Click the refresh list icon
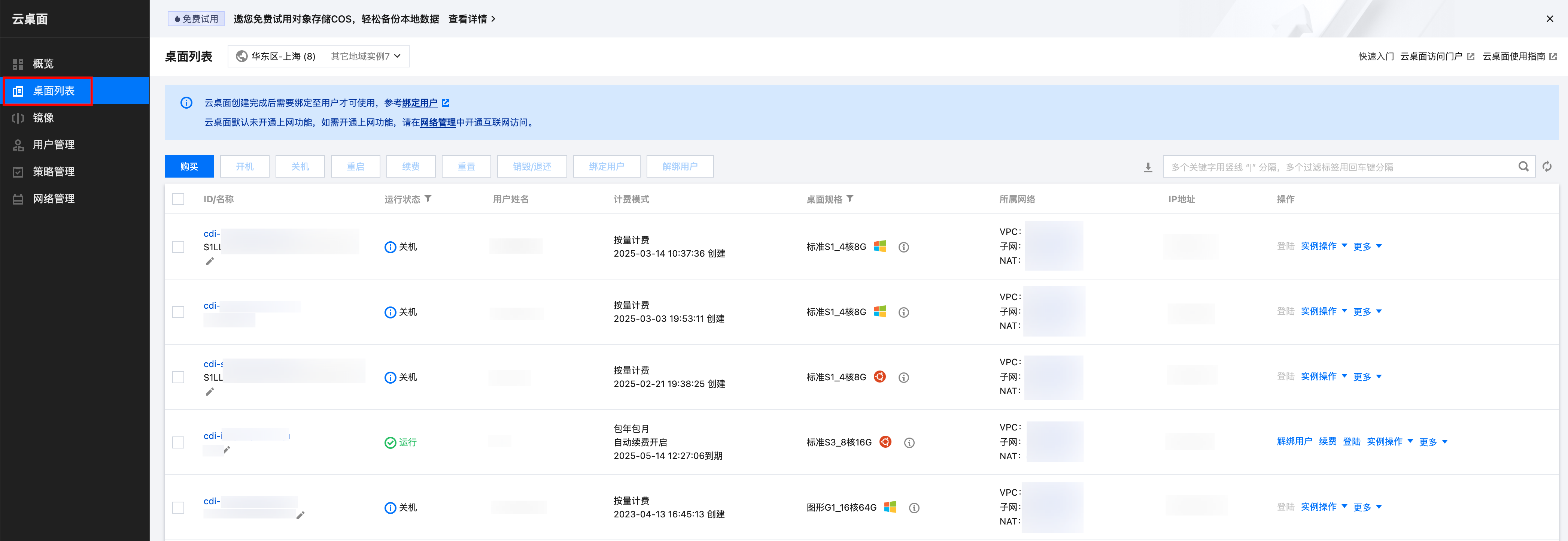The height and width of the screenshot is (541, 1568). [x=1547, y=166]
